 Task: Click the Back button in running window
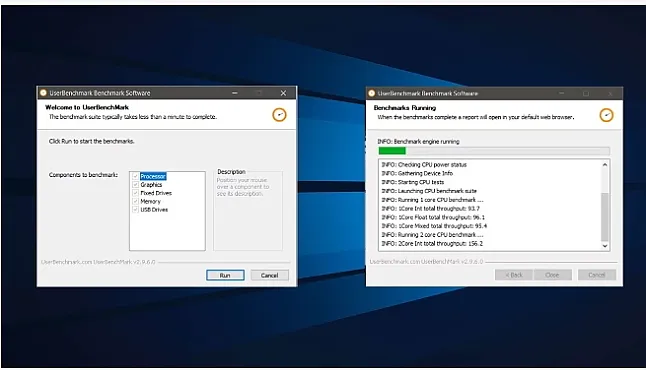(514, 275)
